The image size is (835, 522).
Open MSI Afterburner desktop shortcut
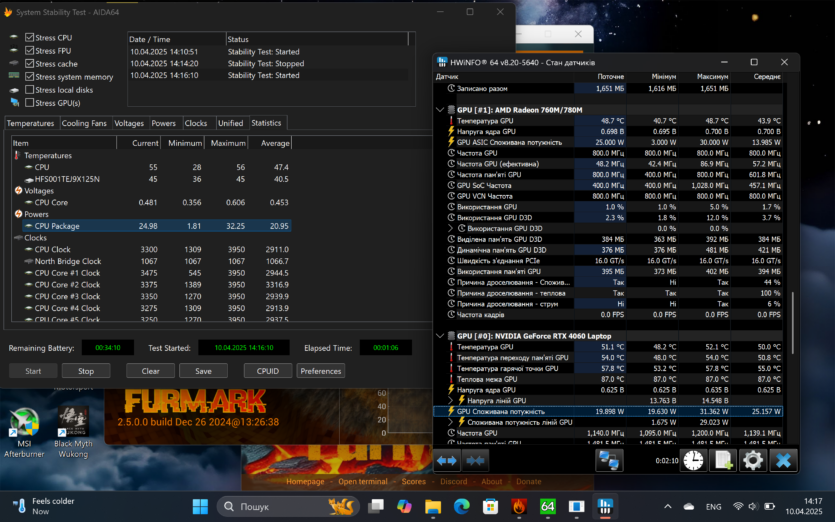(x=24, y=433)
